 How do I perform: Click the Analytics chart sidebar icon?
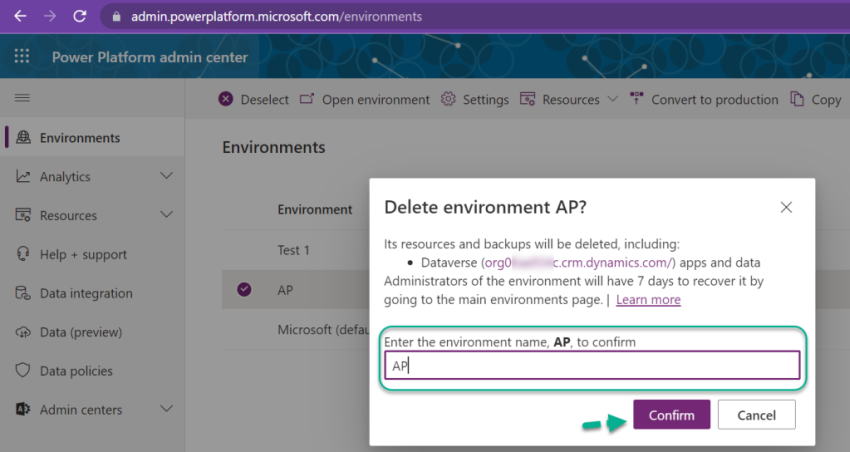(23, 176)
